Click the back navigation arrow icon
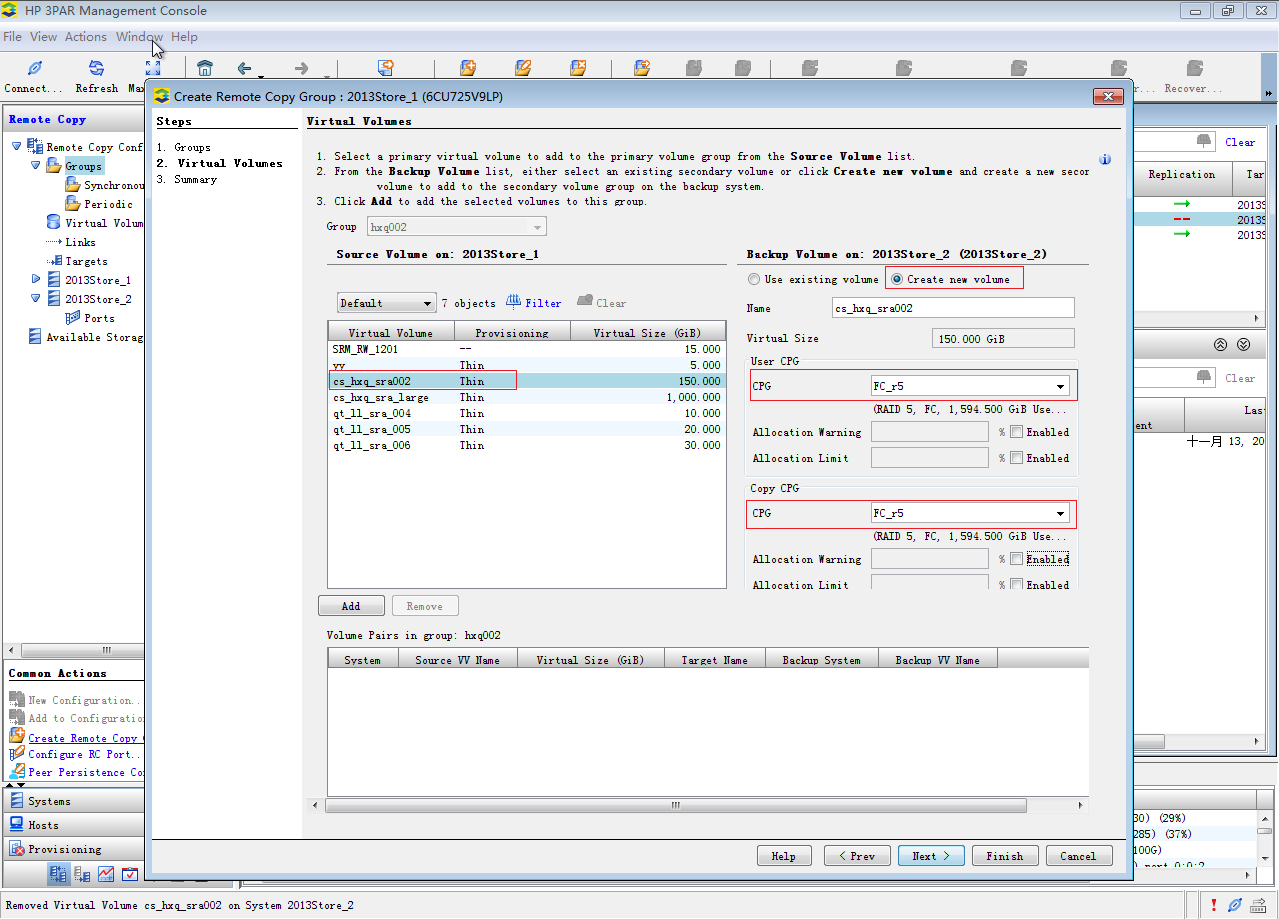The height and width of the screenshot is (919, 1279). (x=246, y=70)
